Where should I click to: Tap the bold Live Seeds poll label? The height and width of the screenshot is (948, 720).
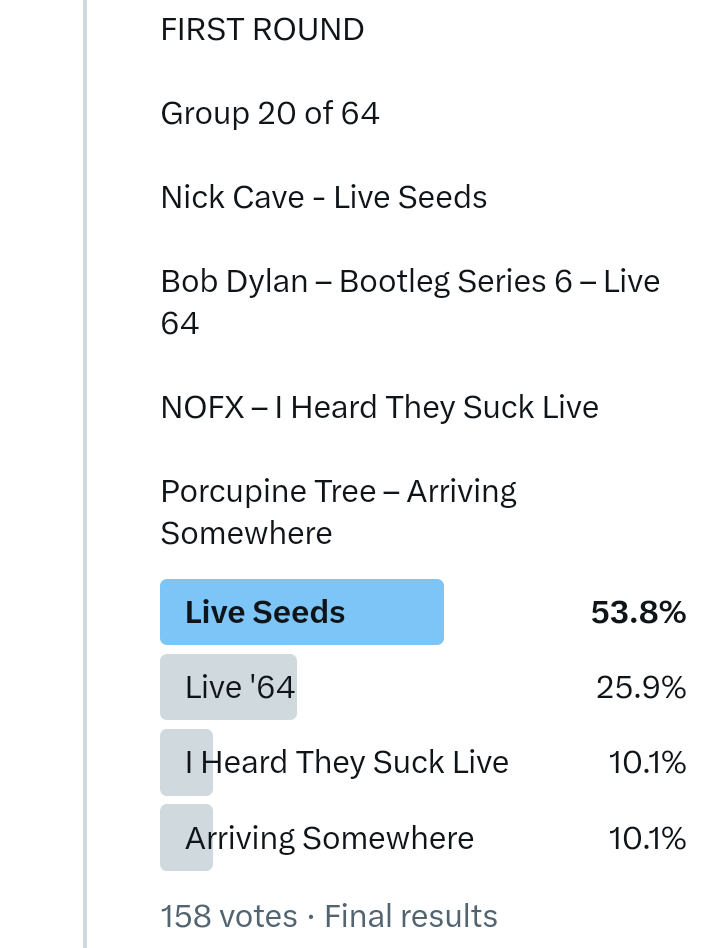click(x=265, y=612)
